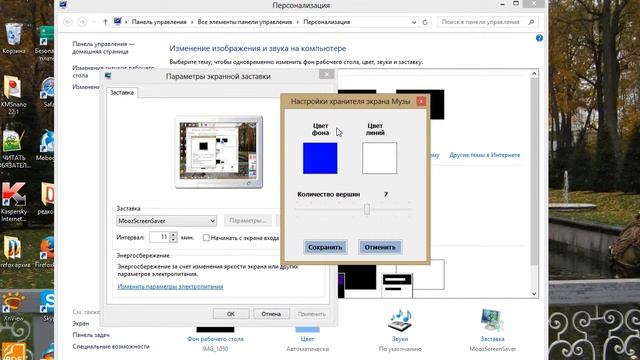Click the Персонализация window title icon
Viewport: 640px width, 360px height.
(63, 5)
